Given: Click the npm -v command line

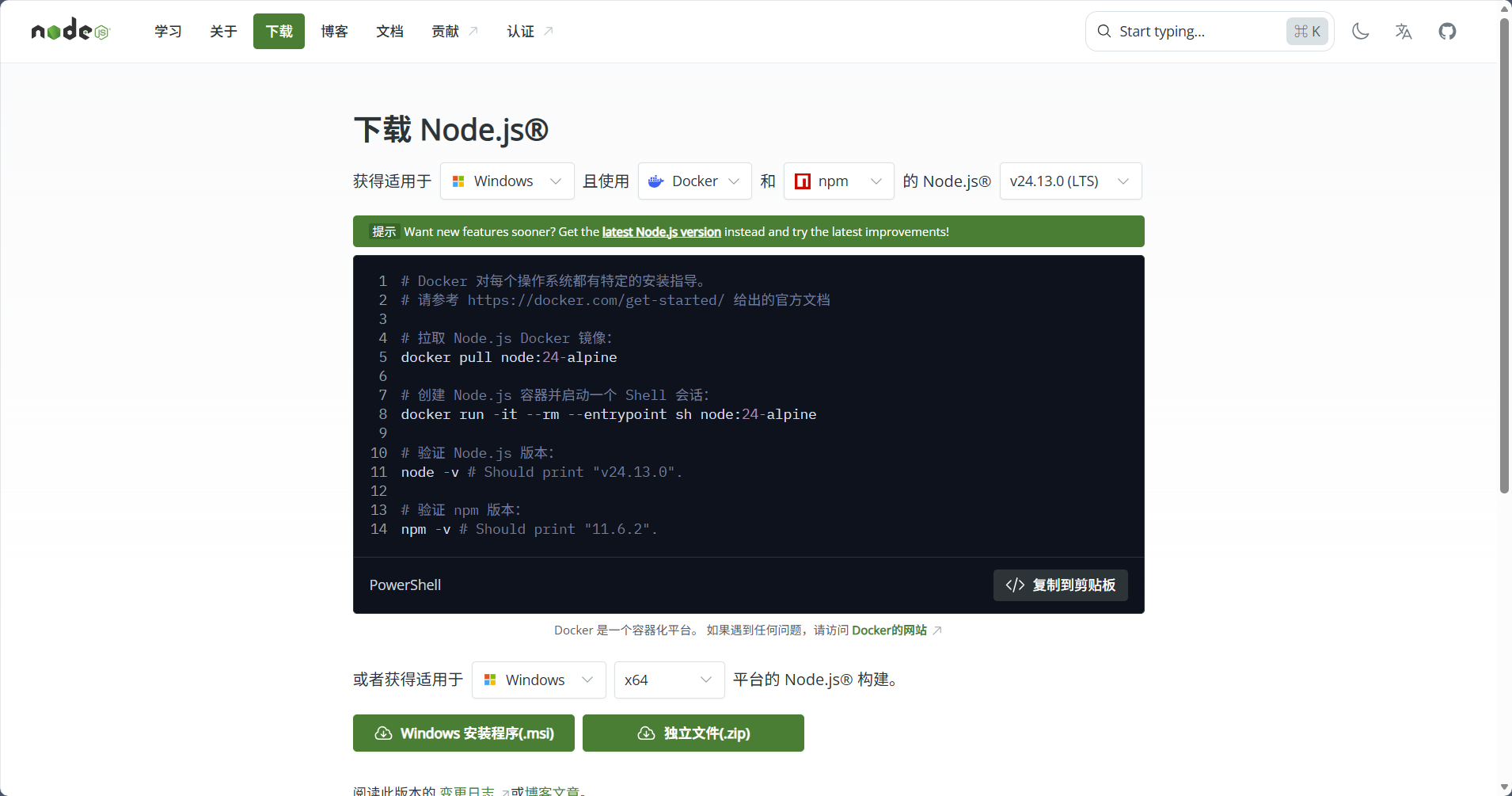Looking at the screenshot, I should [529, 529].
